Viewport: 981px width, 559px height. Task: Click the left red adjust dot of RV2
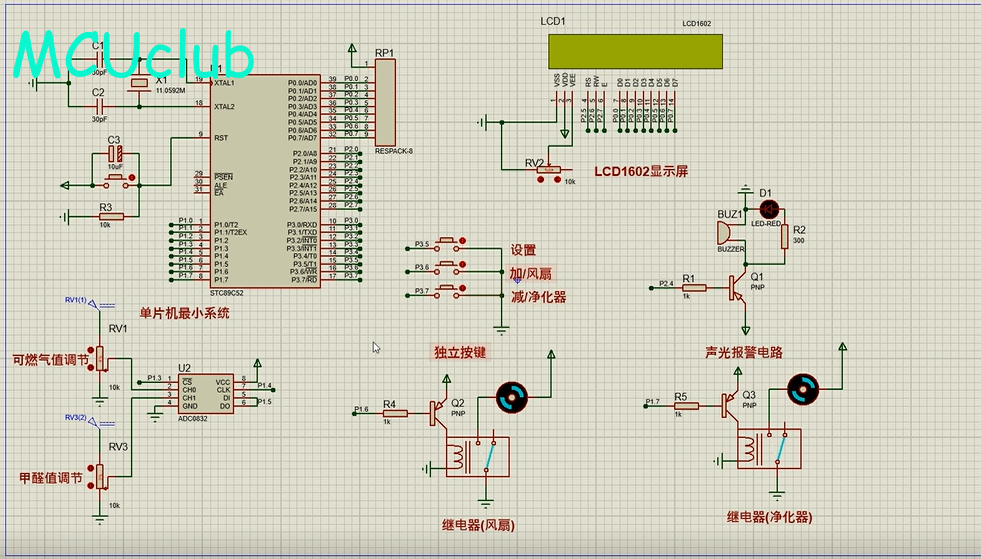541,180
